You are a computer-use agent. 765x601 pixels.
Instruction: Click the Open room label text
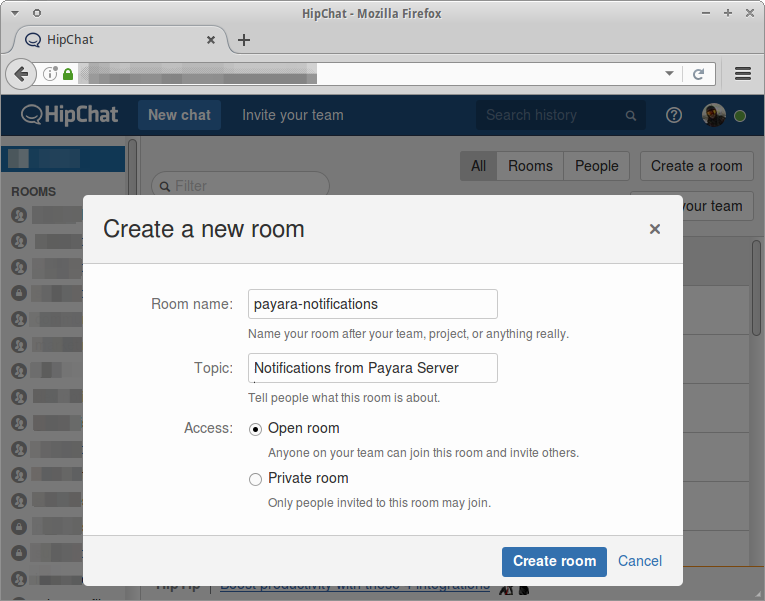tap(303, 428)
